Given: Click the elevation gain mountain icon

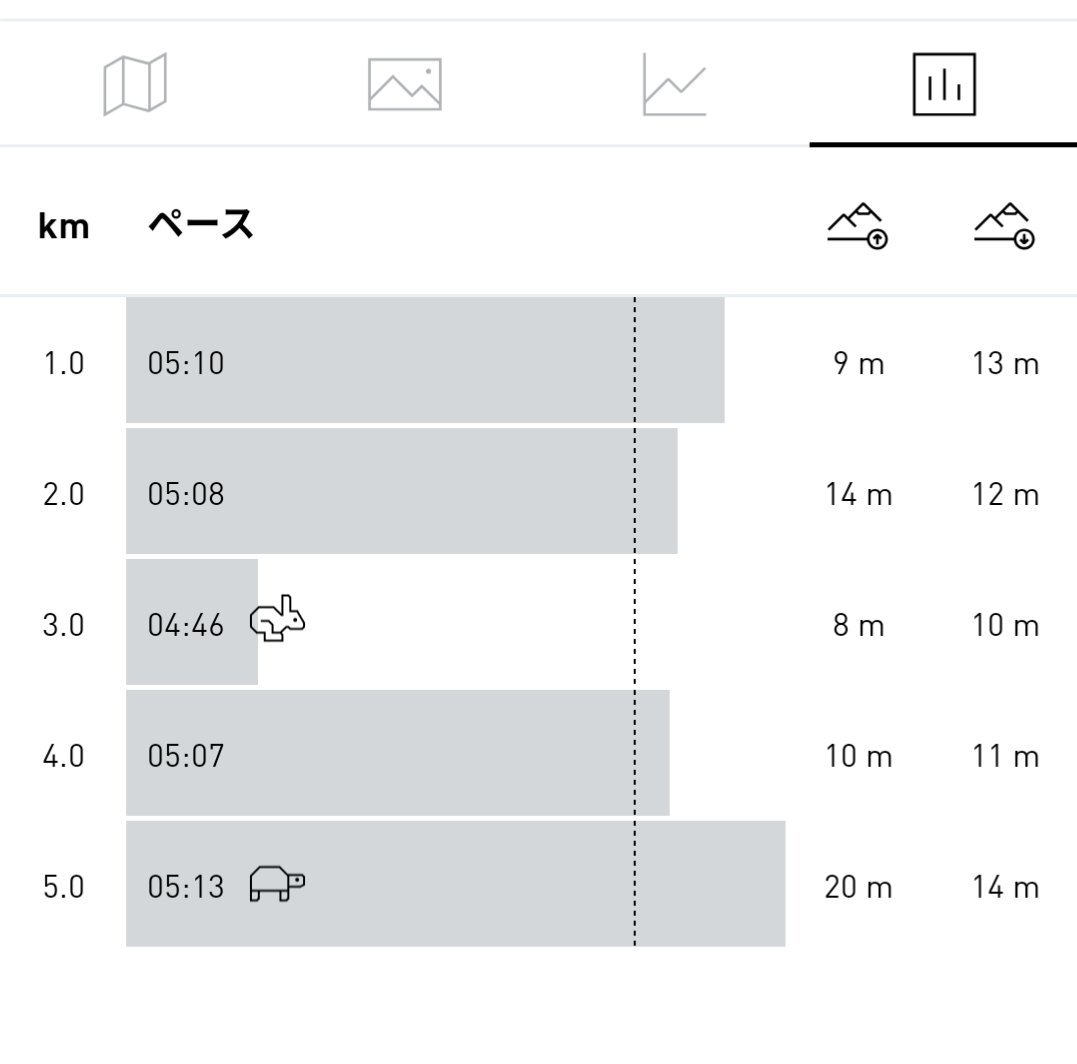Looking at the screenshot, I should (857, 225).
